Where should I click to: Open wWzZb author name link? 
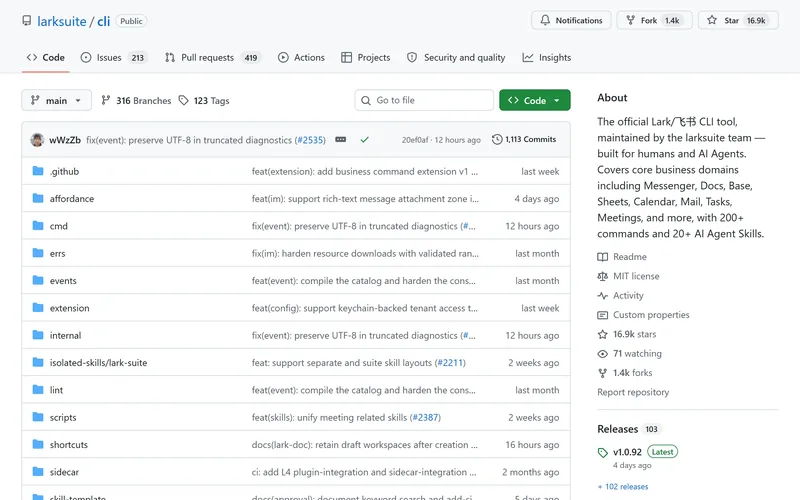point(65,140)
